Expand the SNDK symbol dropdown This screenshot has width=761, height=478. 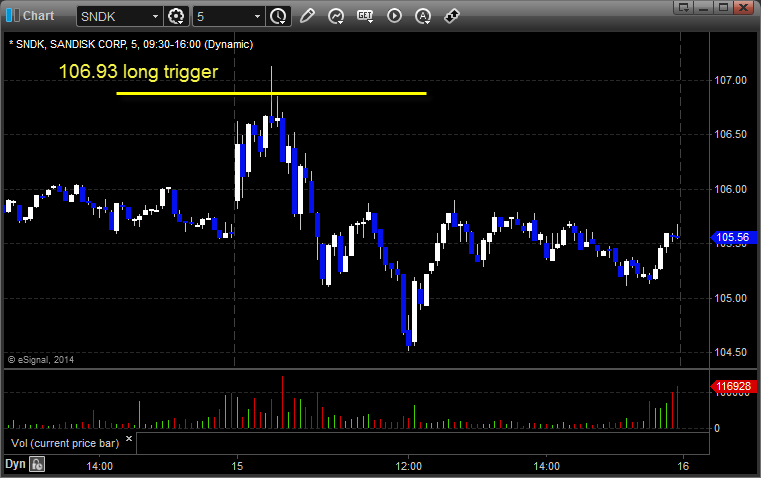coord(155,16)
